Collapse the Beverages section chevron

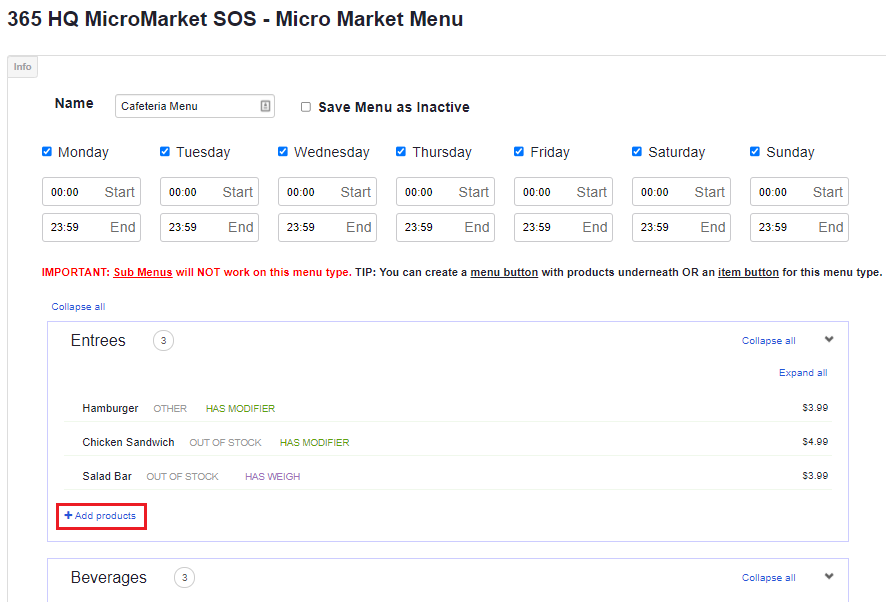coord(829,577)
